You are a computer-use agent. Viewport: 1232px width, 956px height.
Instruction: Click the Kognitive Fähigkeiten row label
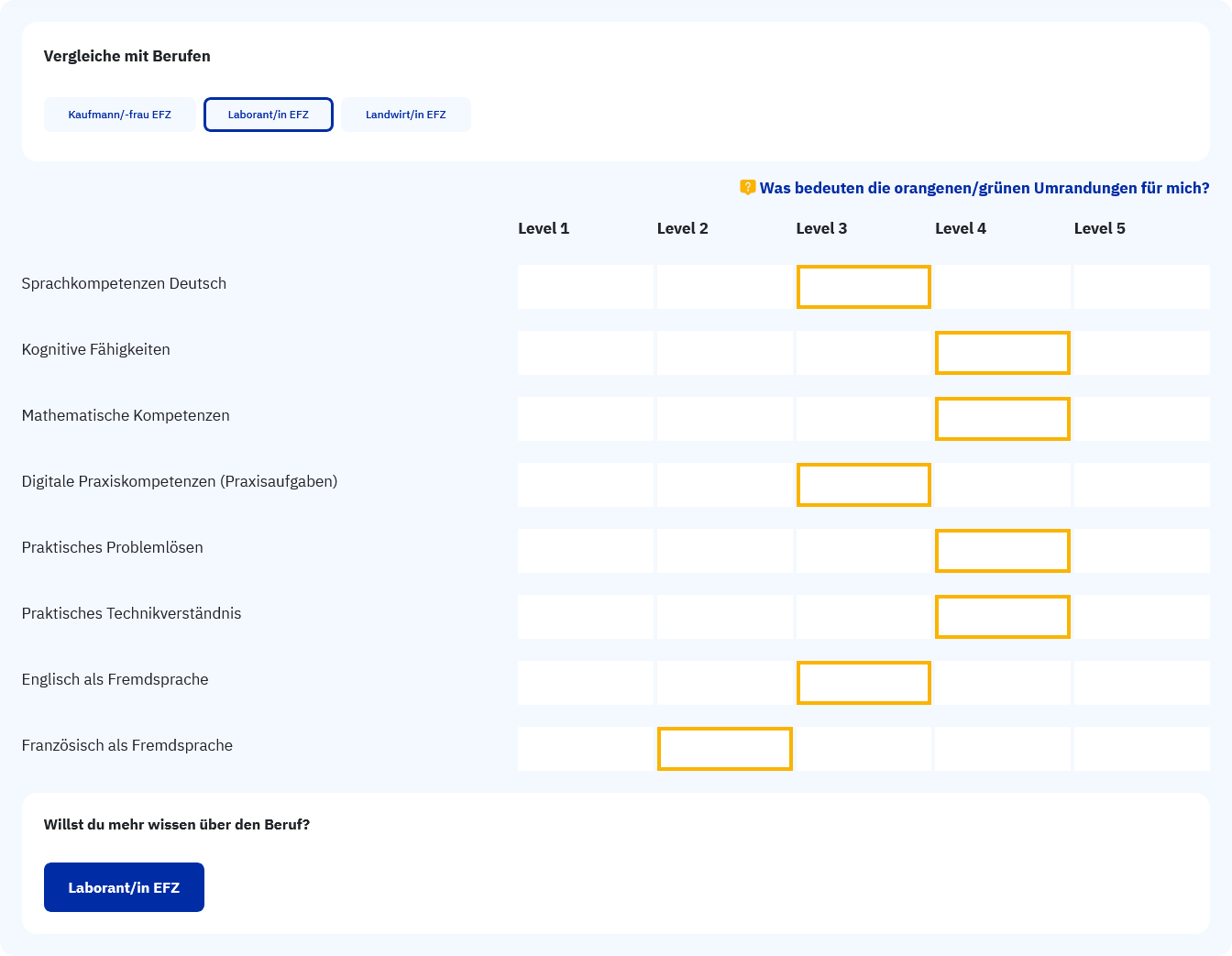[96, 349]
